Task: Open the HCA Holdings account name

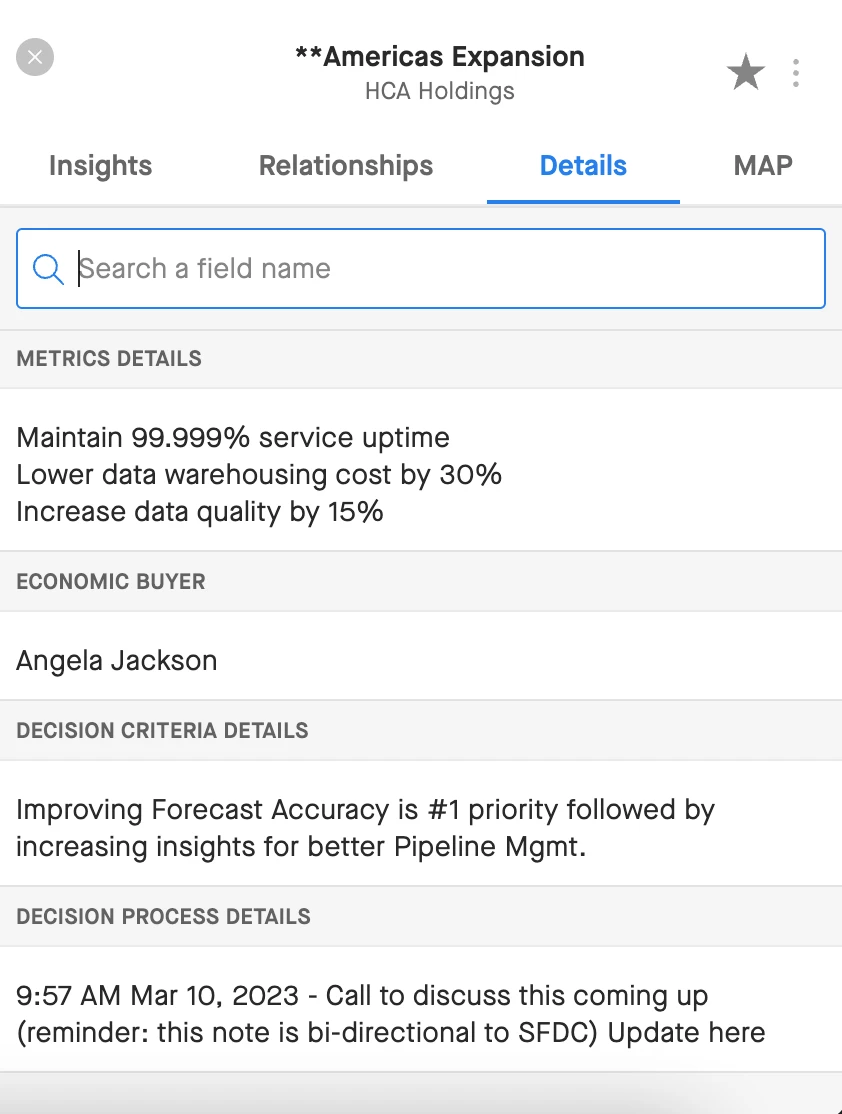Action: pyautogui.click(x=440, y=92)
